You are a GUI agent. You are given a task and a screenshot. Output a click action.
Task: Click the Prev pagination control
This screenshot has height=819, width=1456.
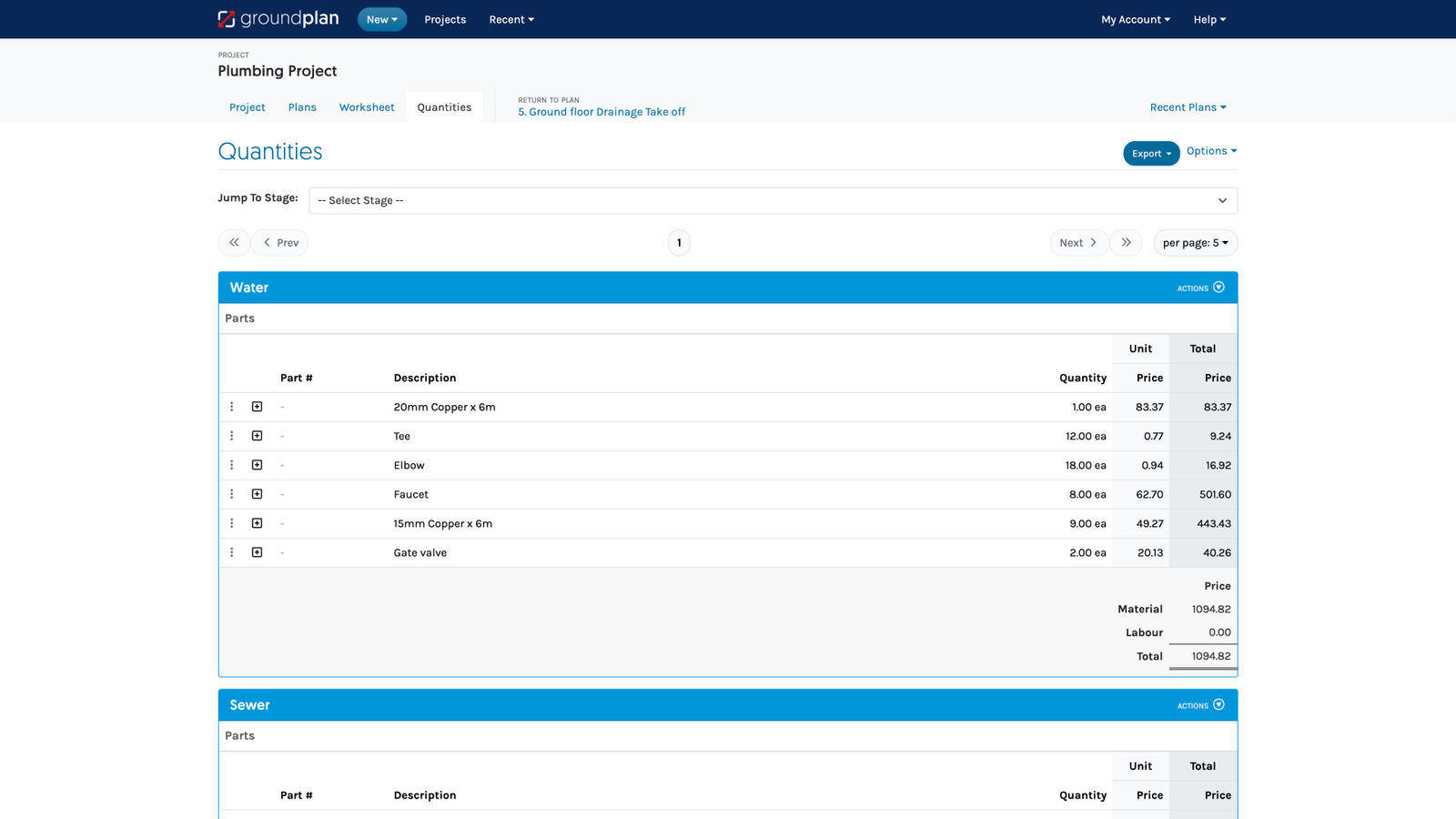279,242
